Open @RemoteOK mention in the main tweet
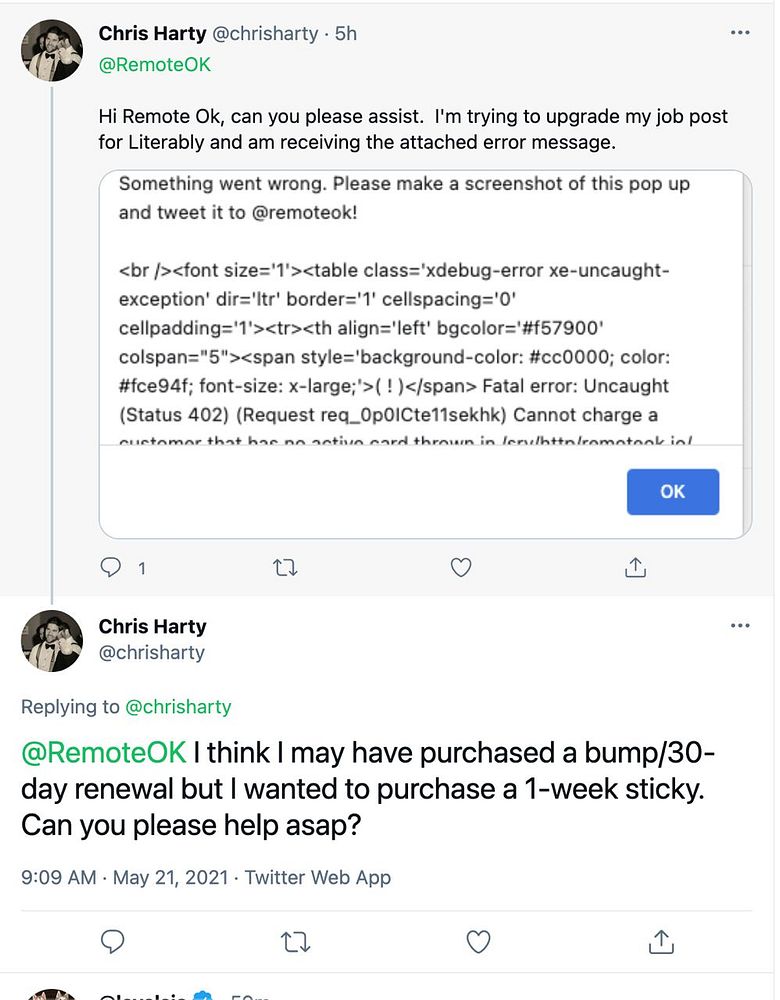This screenshot has width=780, height=1000. click(103, 753)
